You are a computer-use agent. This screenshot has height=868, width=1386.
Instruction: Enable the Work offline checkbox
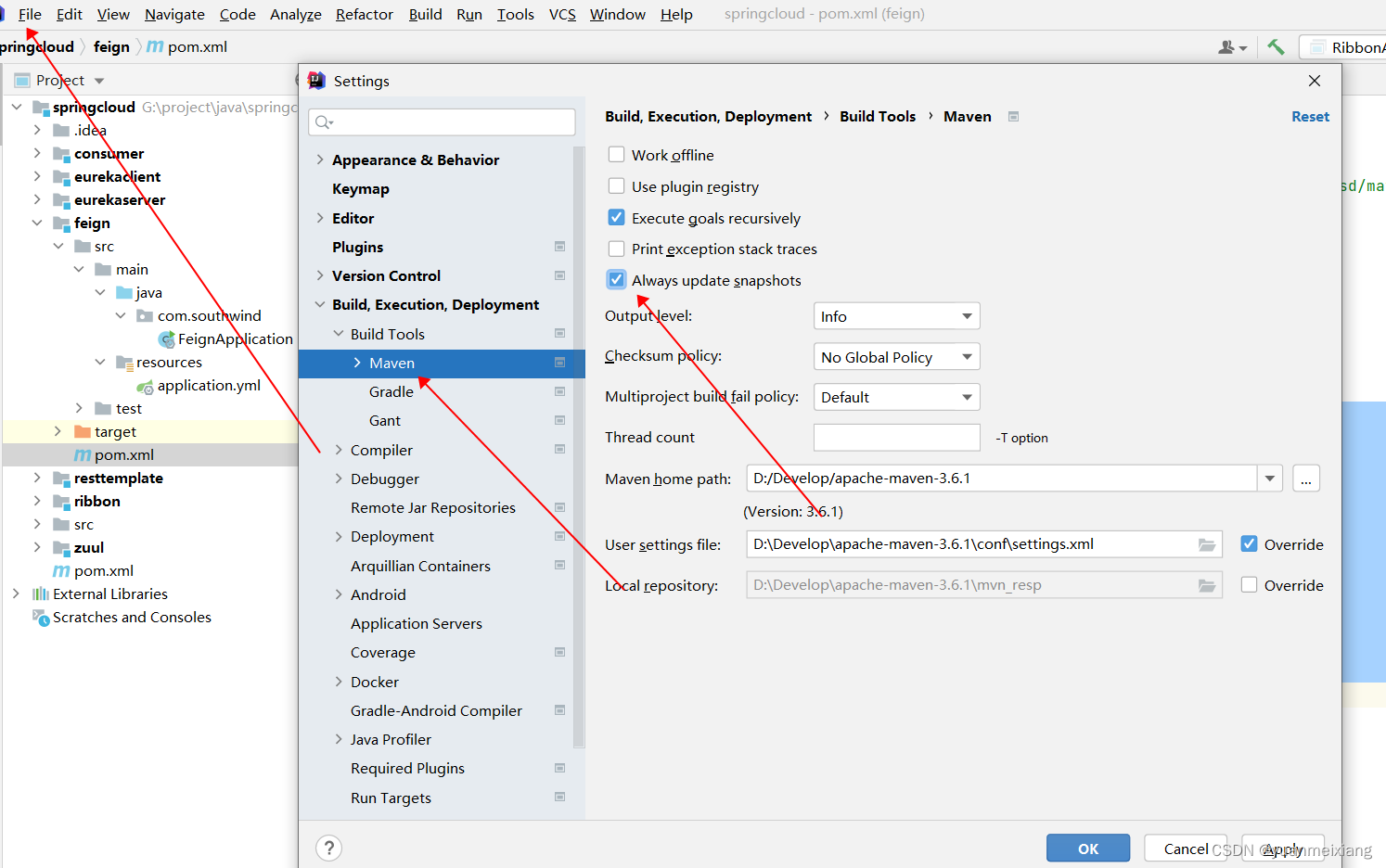point(616,154)
